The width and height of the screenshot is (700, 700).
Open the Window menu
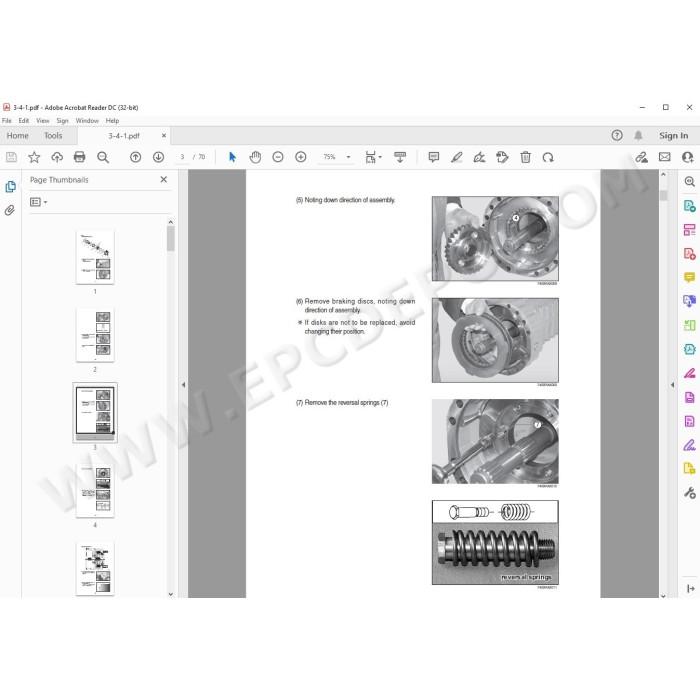click(87, 121)
